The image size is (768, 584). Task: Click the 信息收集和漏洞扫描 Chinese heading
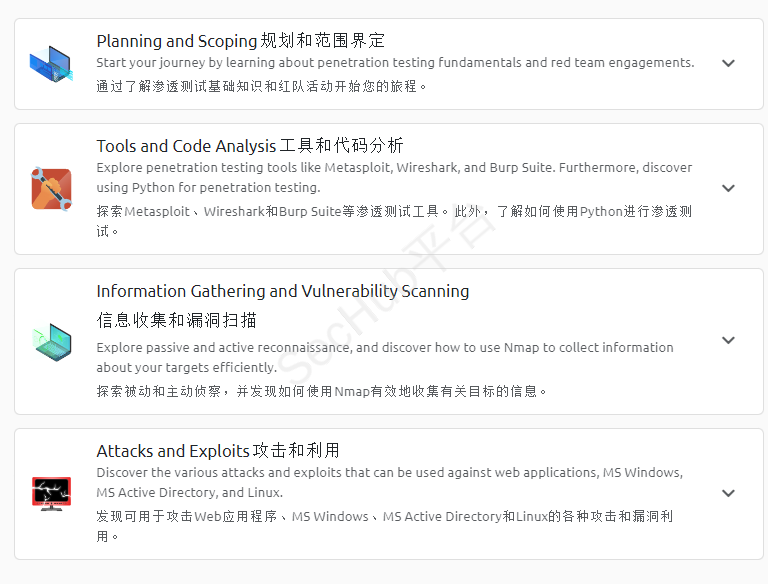tap(176, 320)
